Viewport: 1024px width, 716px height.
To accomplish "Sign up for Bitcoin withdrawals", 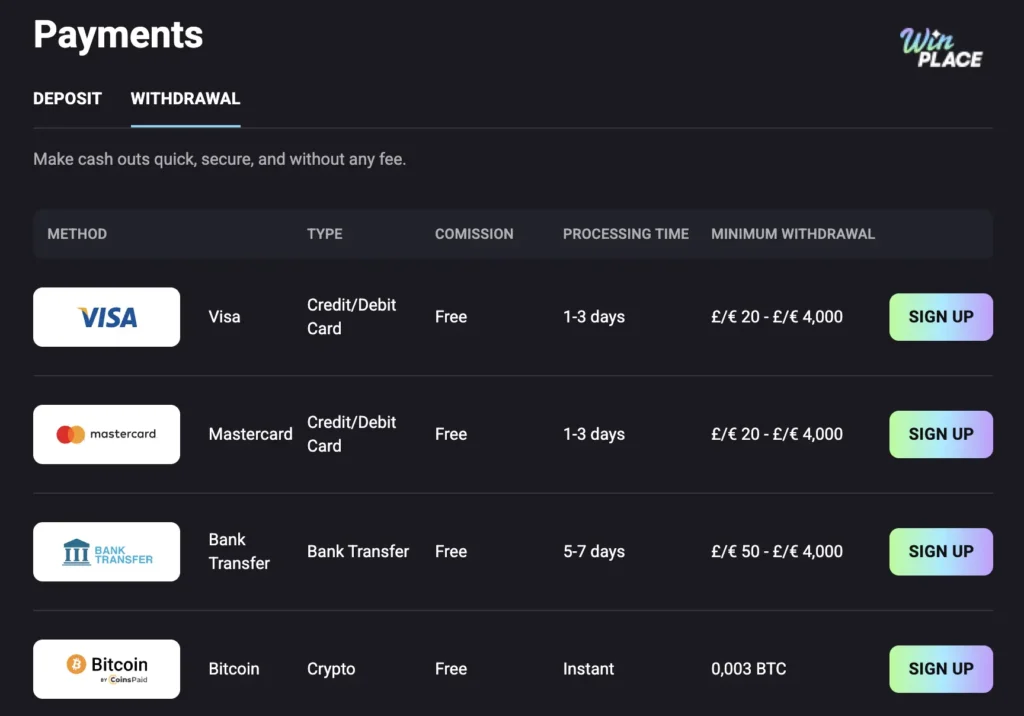I will tap(940, 668).
